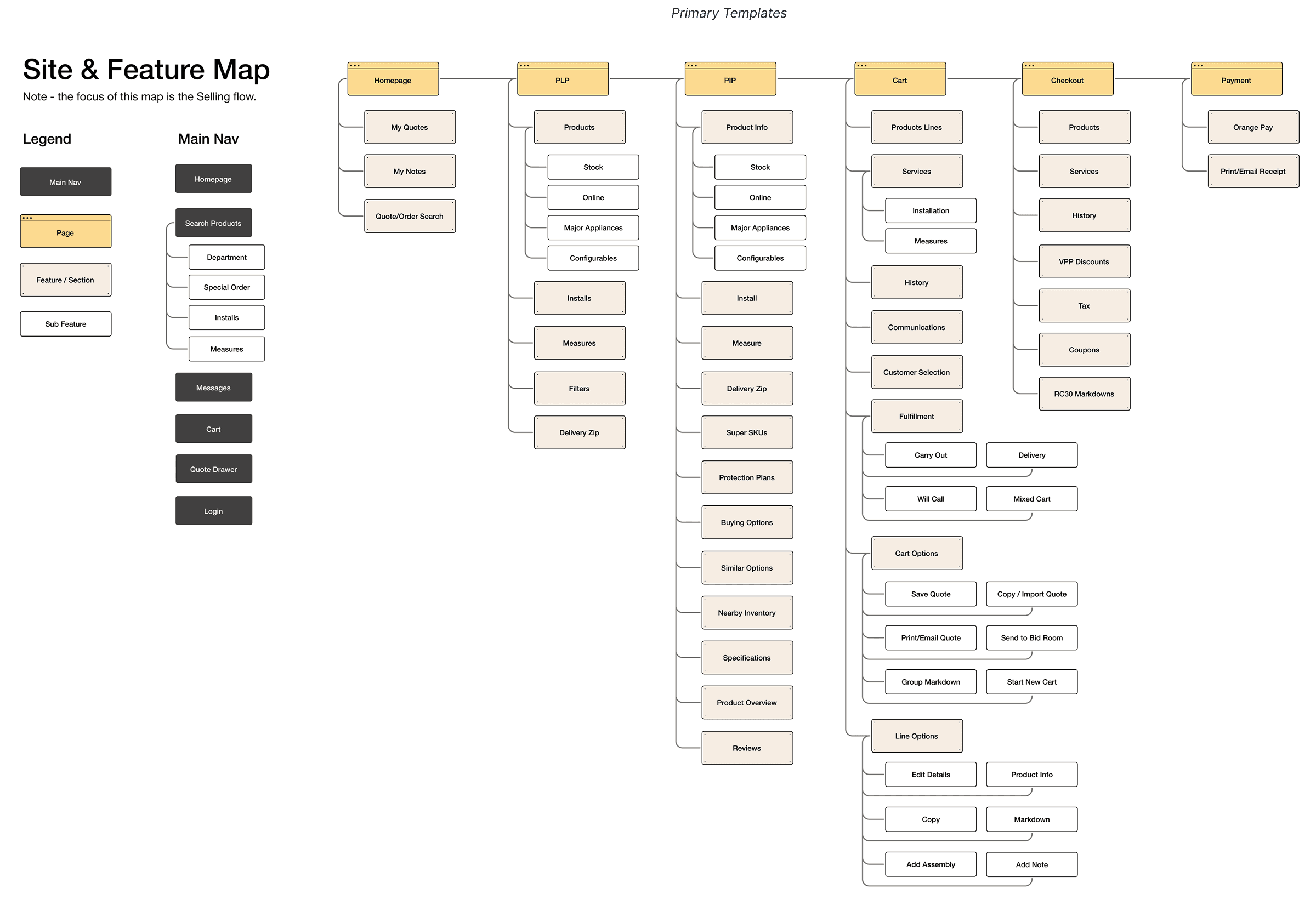The height and width of the screenshot is (911, 1316).
Task: Select the Copy / Import Quote box
Action: (1031, 594)
